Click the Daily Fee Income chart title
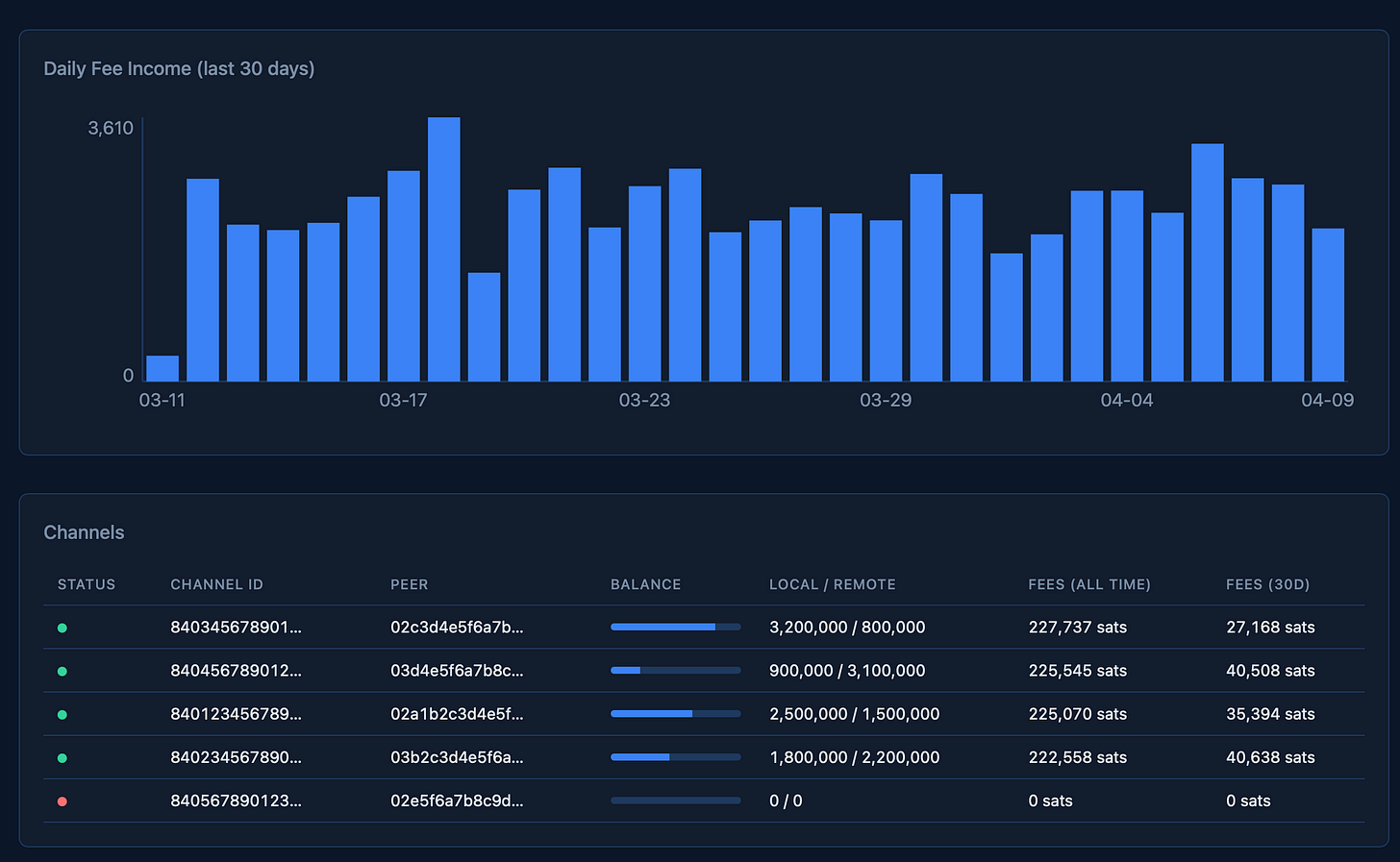 coord(179,69)
